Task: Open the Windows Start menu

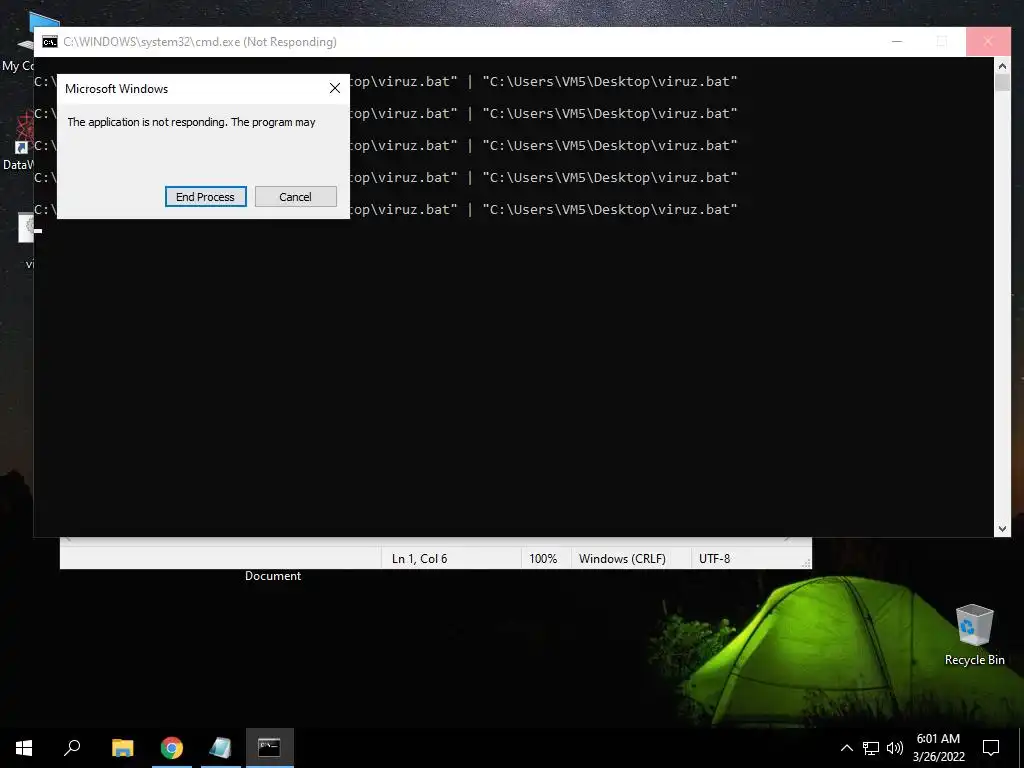Action: (x=24, y=748)
